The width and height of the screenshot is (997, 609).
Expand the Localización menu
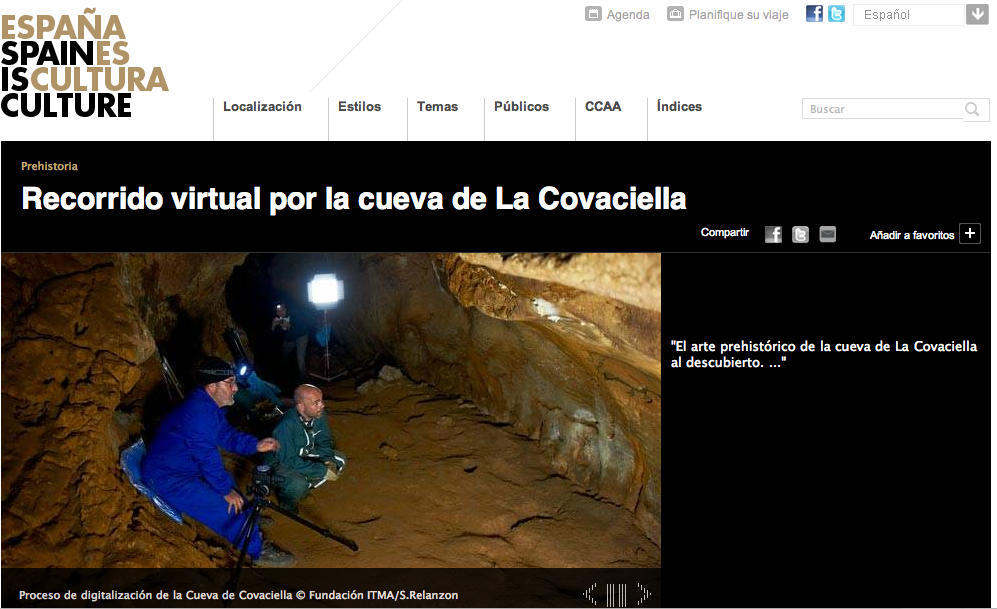[262, 107]
